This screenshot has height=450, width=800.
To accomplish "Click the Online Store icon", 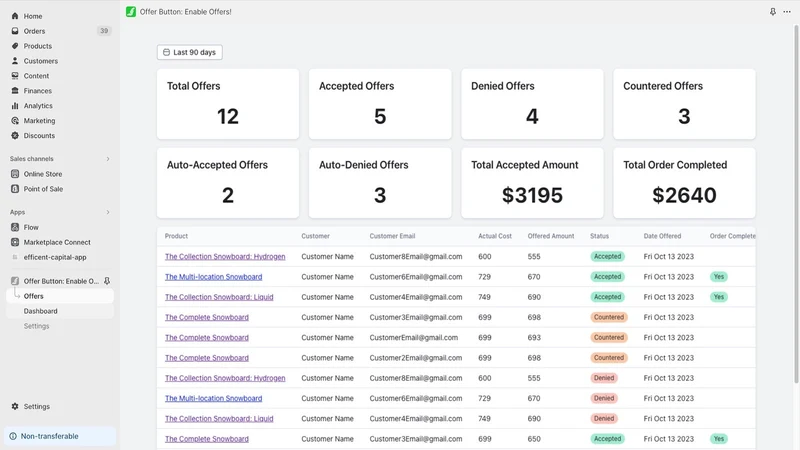I will 15,174.
